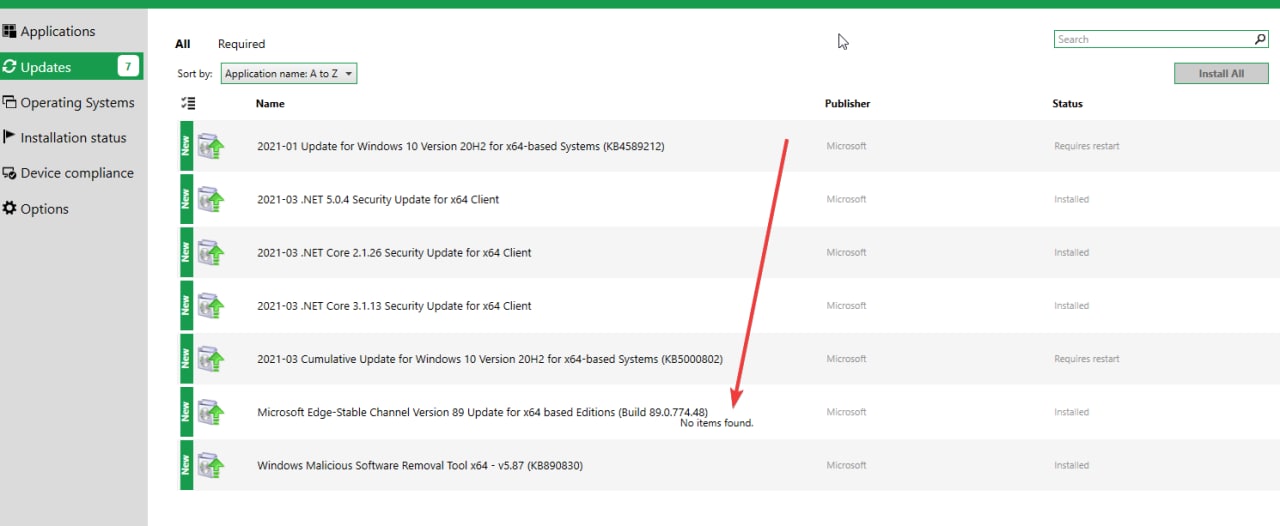Click the Updates count badge 7
Viewport: 1280px width, 526px height.
click(x=127, y=67)
